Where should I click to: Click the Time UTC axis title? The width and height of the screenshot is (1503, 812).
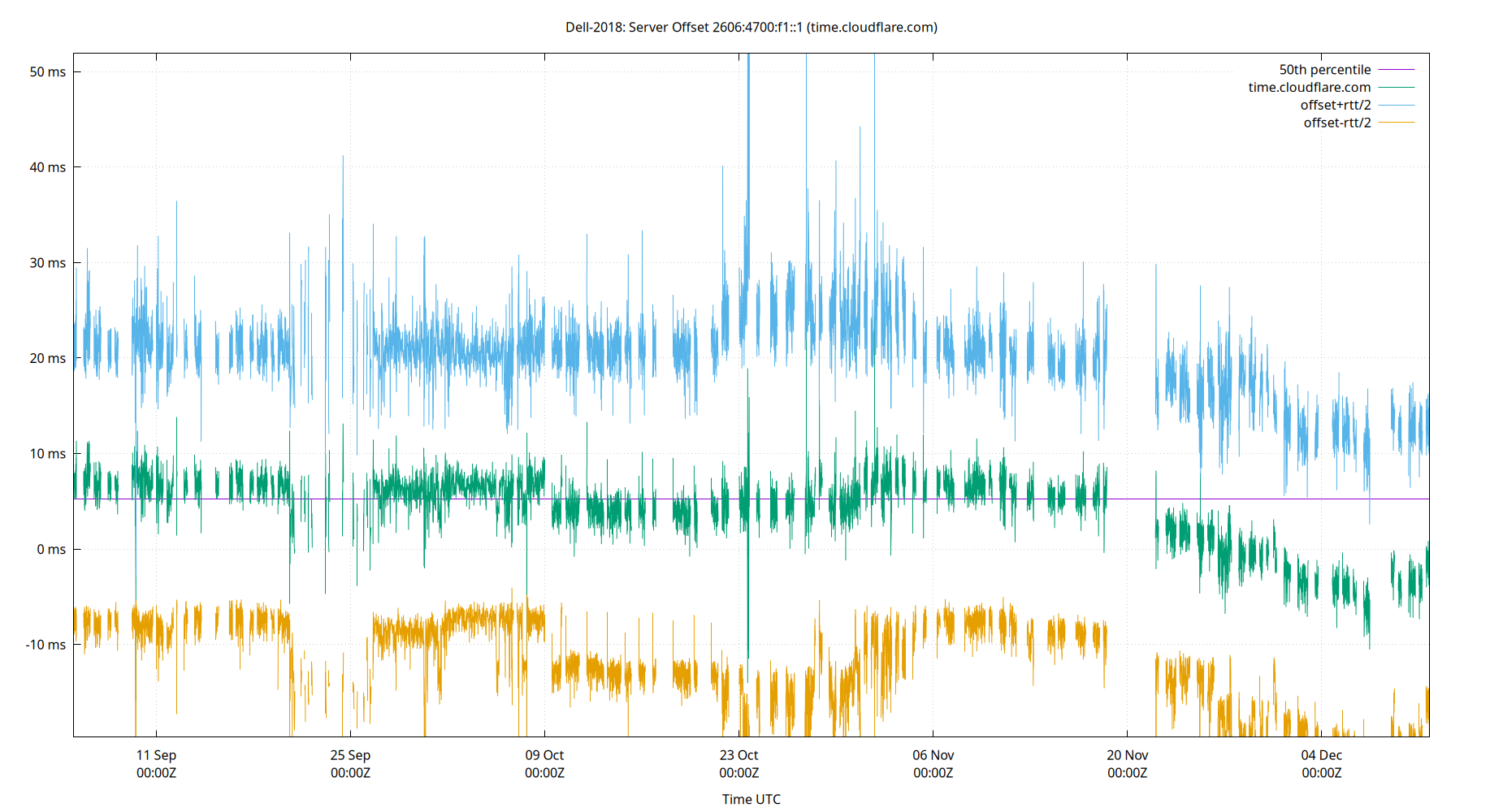(x=751, y=799)
